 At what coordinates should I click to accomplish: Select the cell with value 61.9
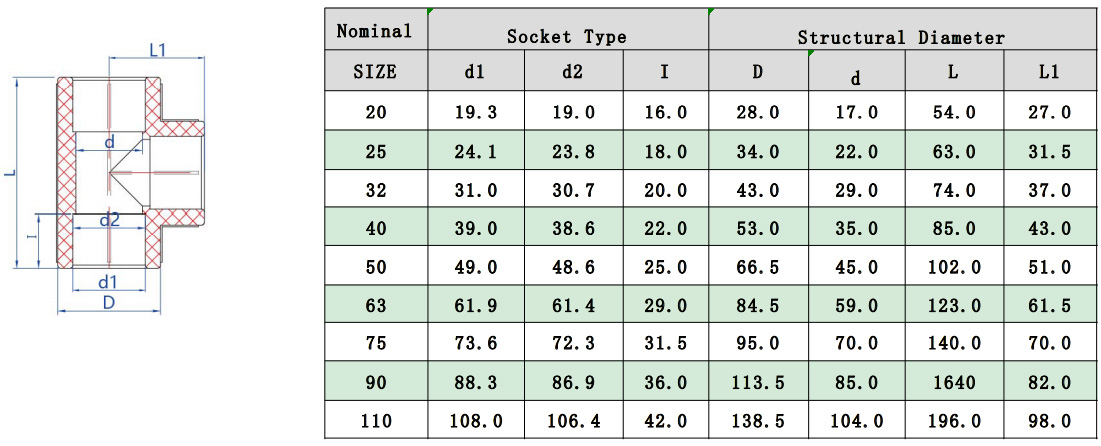[x=476, y=305]
